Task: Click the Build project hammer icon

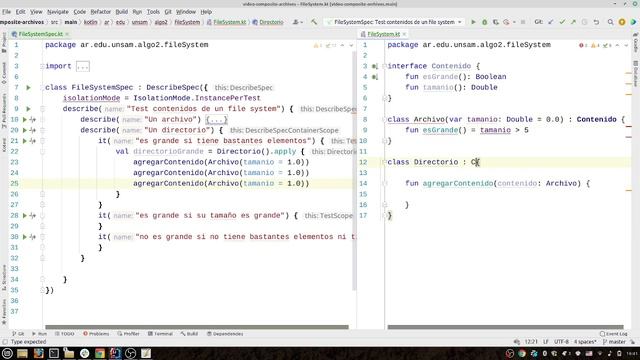Action: [314, 22]
